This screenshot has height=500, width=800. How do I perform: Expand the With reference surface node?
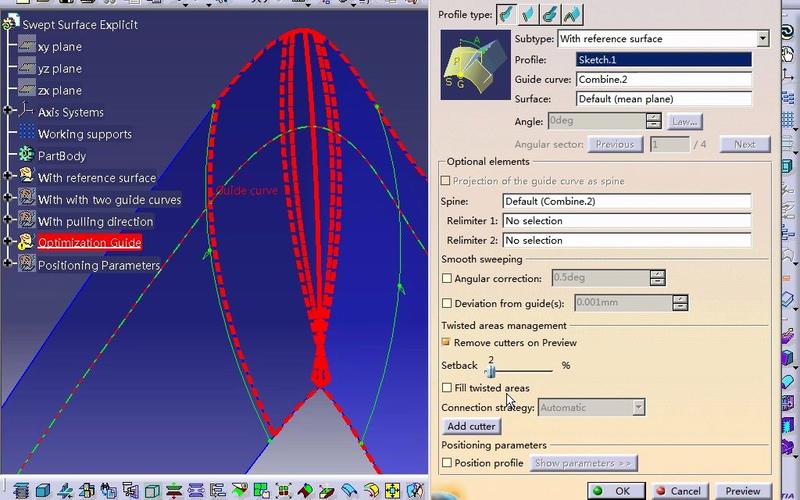8,175
